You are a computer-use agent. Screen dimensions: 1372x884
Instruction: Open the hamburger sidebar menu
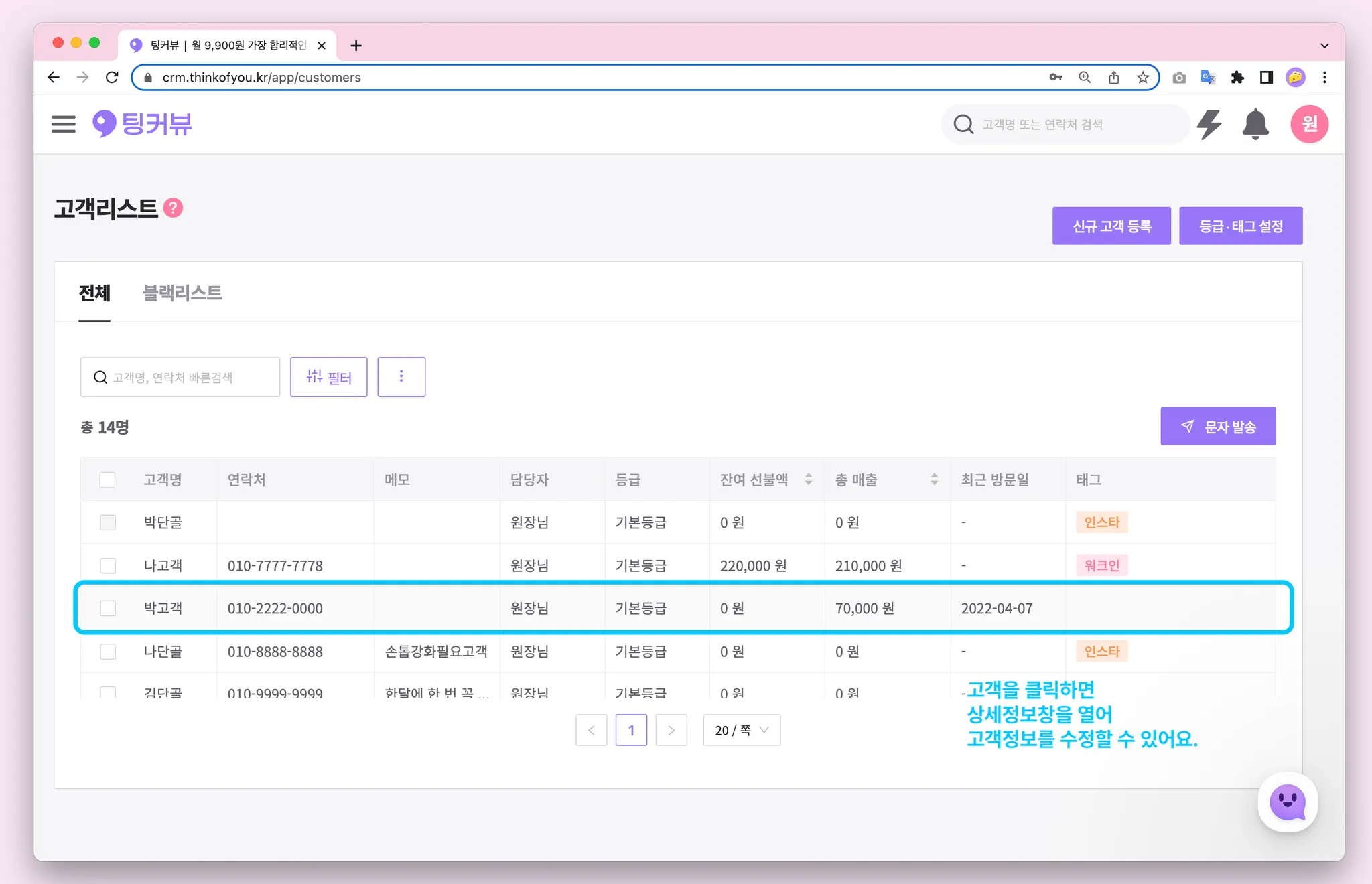(x=64, y=124)
